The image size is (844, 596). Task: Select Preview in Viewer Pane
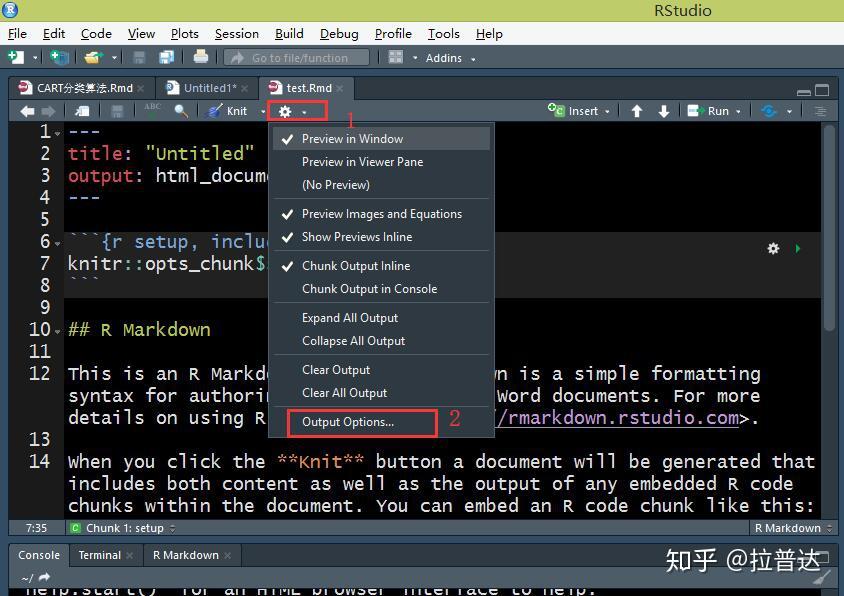point(382,162)
